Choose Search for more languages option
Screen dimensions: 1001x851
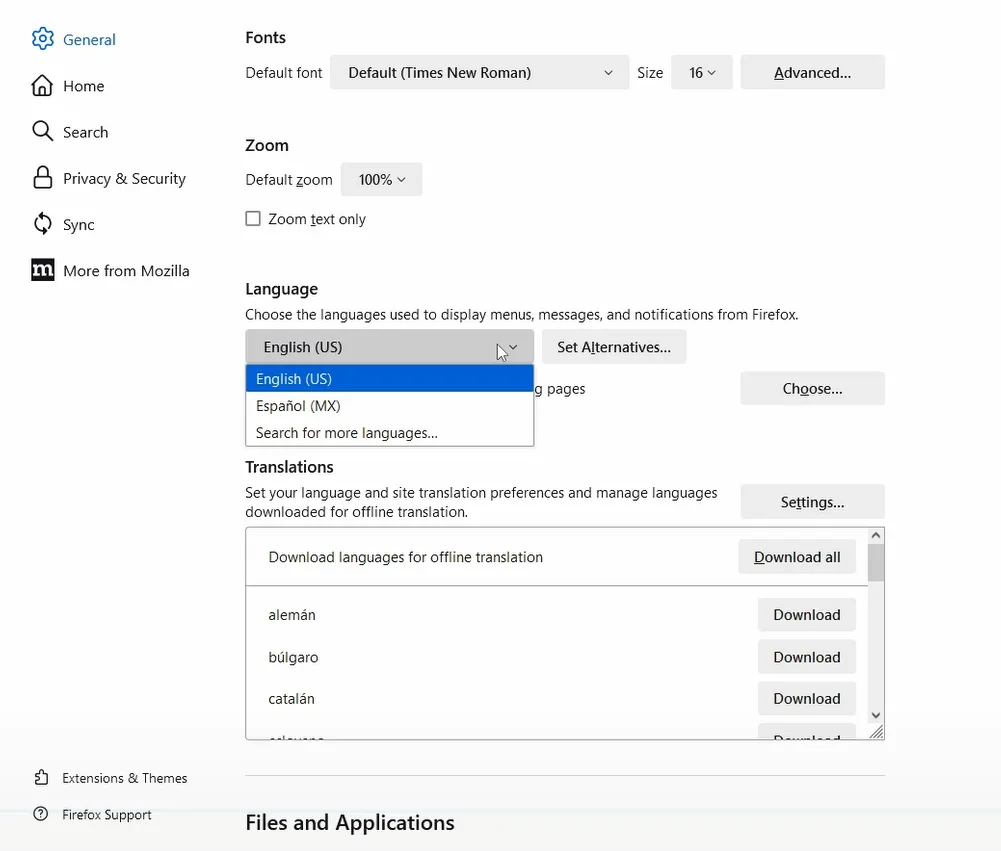click(389, 433)
